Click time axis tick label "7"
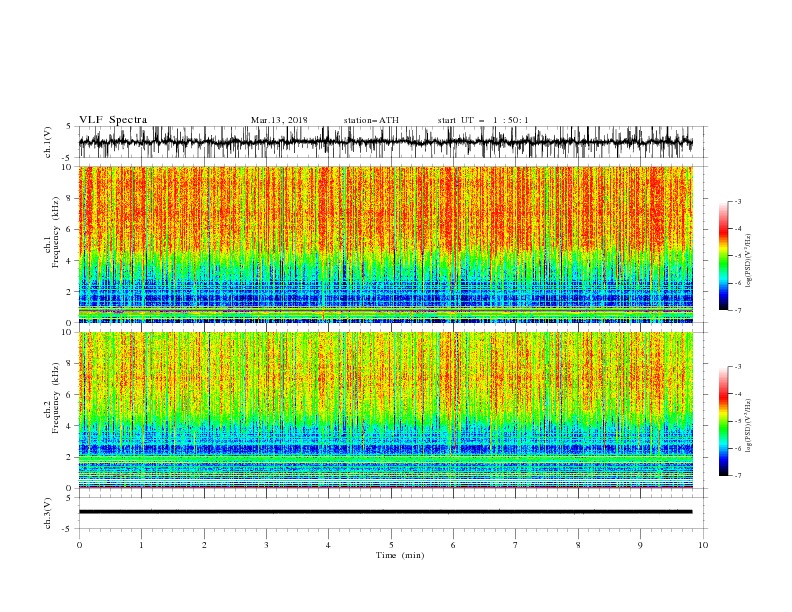The width and height of the screenshot is (792, 612). point(516,545)
